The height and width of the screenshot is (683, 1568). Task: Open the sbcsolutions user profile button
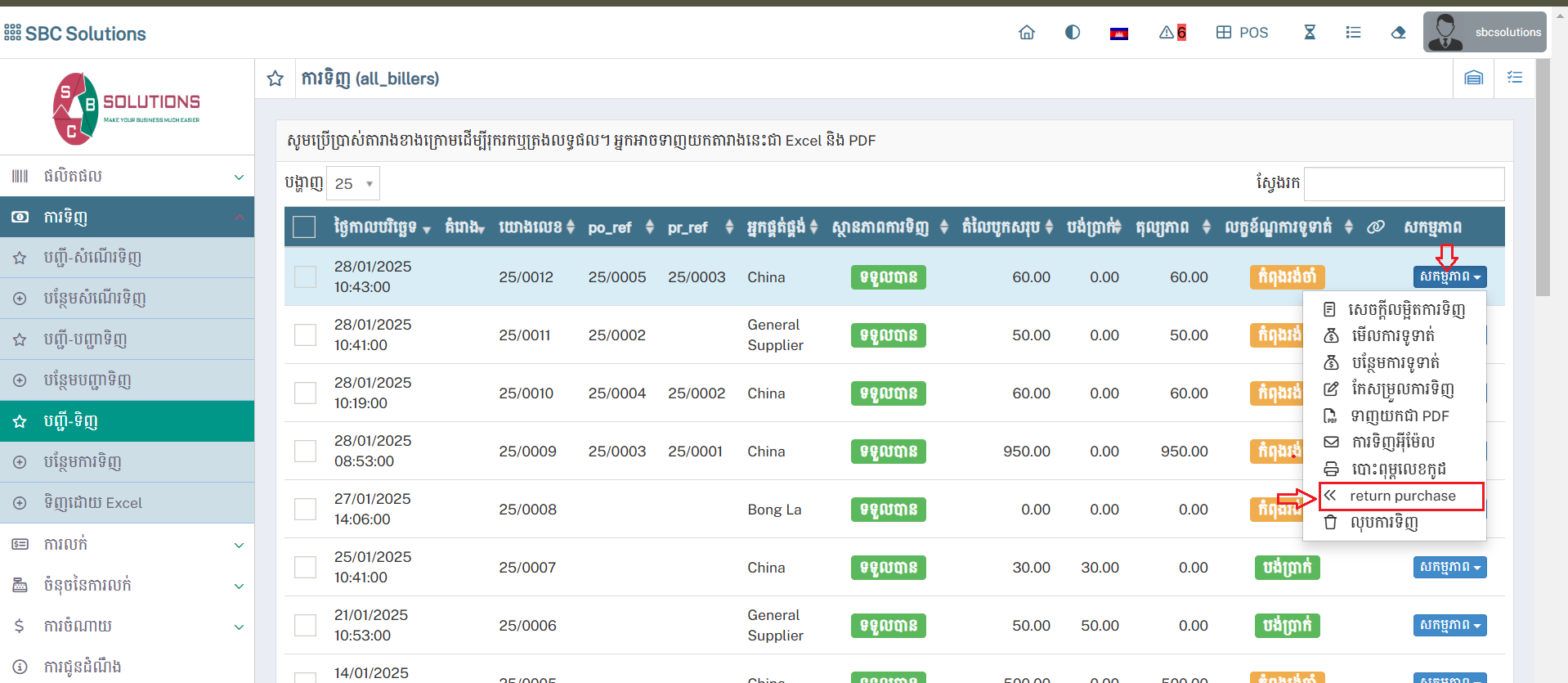pyautogui.click(x=1485, y=33)
